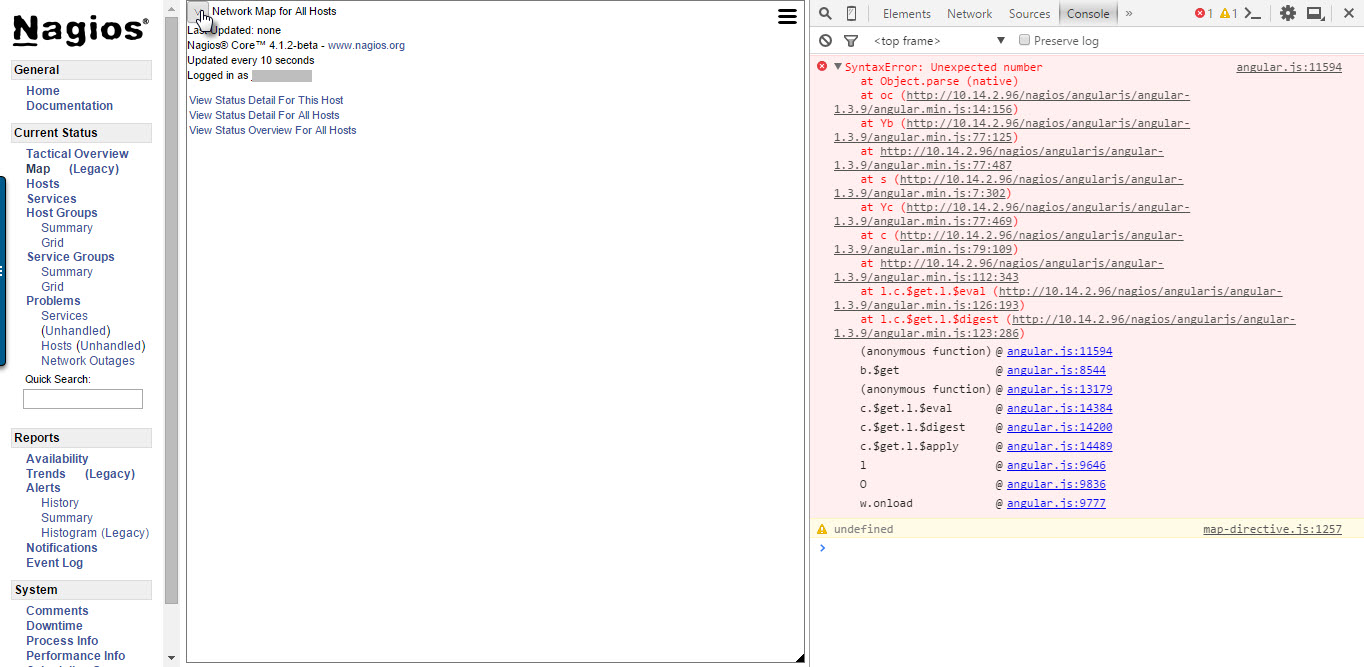This screenshot has height=667, width=1364.
Task: Click the DevTools inspect element magnifier icon
Action: click(825, 13)
